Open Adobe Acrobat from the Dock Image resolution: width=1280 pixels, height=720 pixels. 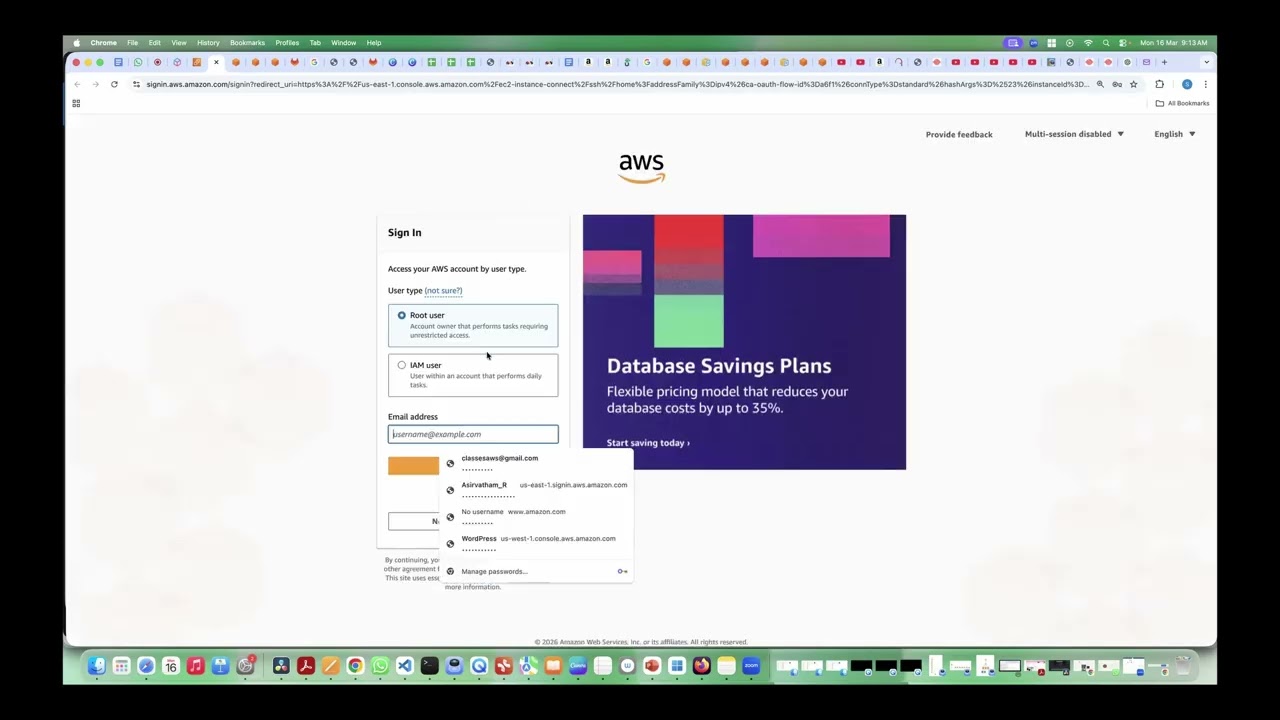coord(306,666)
